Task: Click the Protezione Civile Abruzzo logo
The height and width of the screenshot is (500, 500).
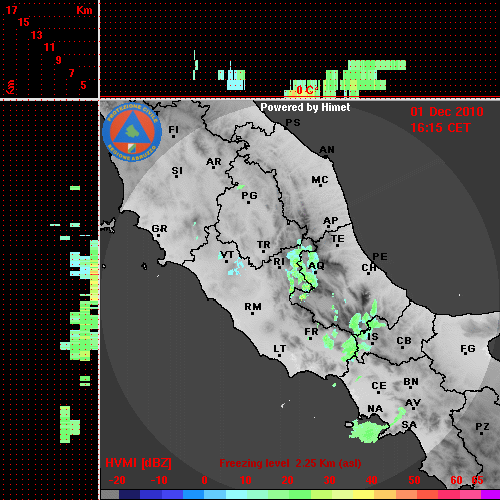Action: [x=132, y=132]
